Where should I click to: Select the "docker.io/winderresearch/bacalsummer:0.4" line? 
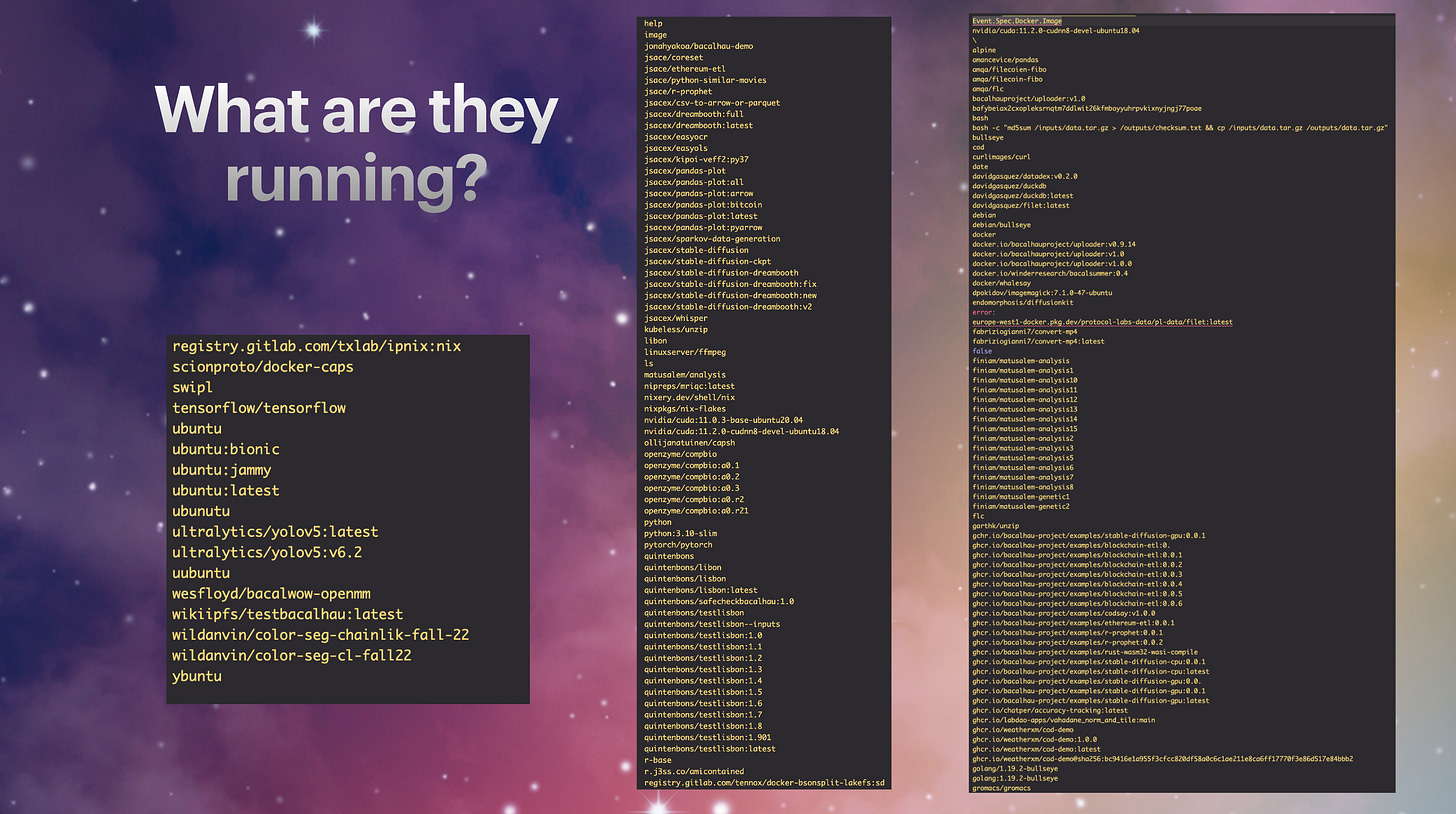(x=1050, y=273)
